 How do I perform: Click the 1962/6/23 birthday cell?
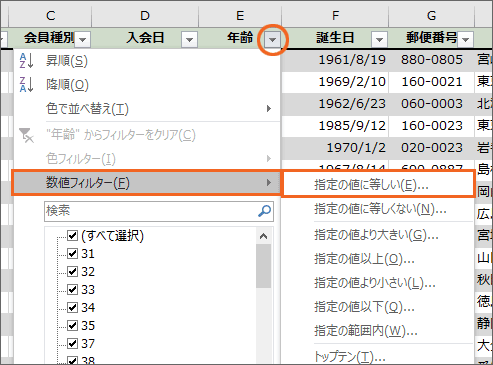335,104
